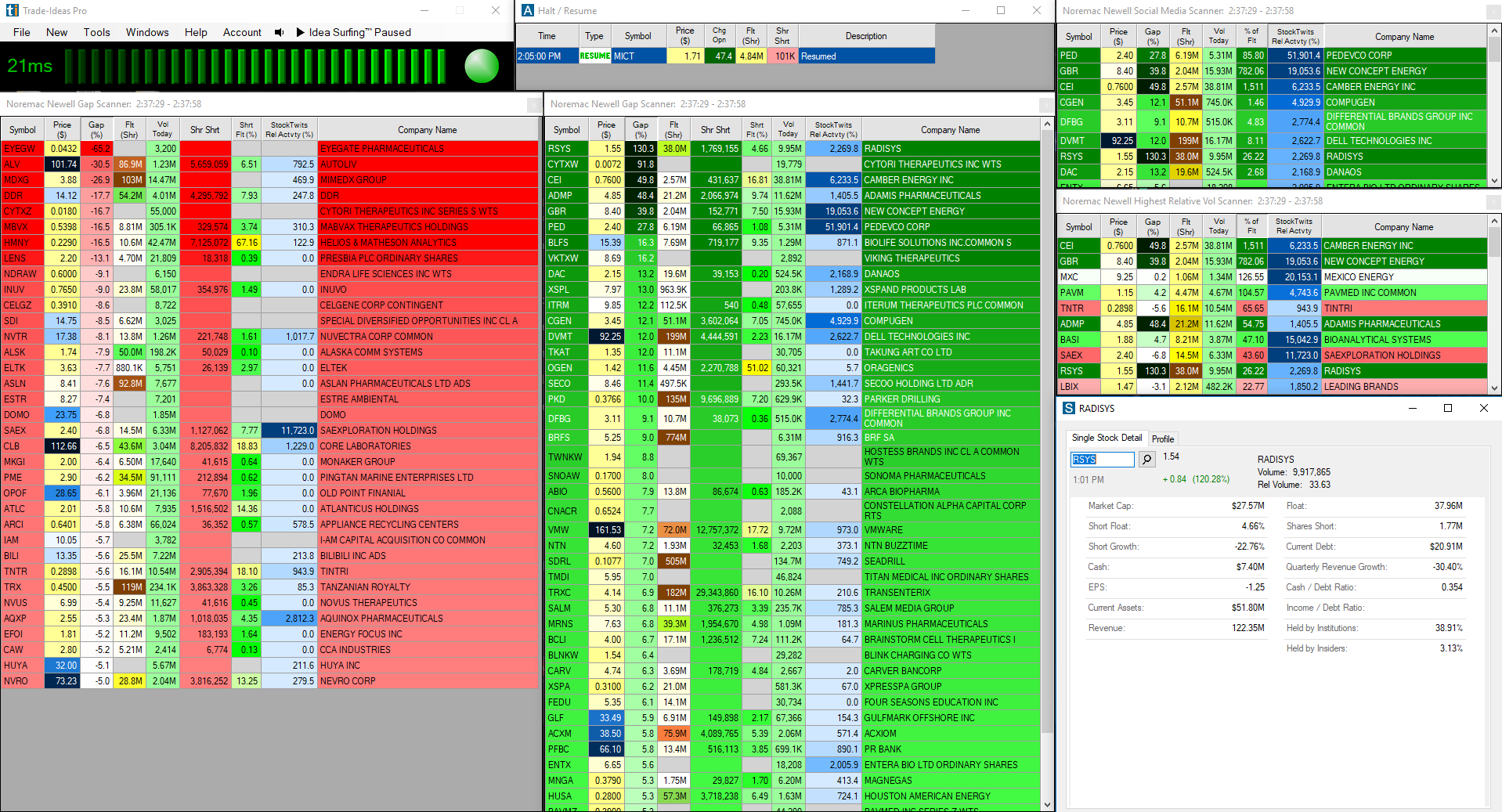Viewport: 1502px width, 812px height.
Task: Mute sounds with the speaker icon
Action: tap(280, 32)
